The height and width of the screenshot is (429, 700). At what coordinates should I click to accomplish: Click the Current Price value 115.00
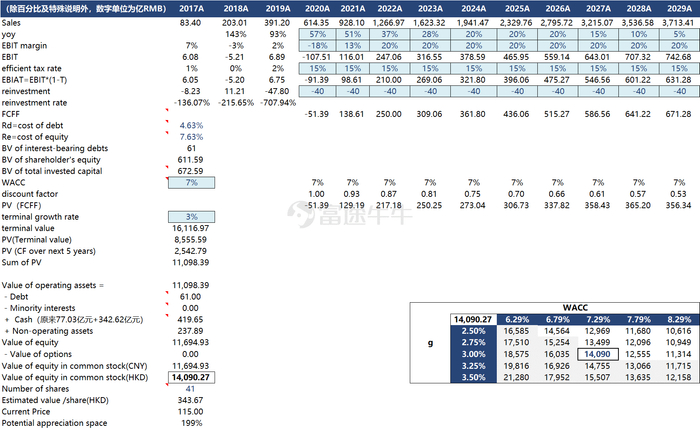point(191,412)
